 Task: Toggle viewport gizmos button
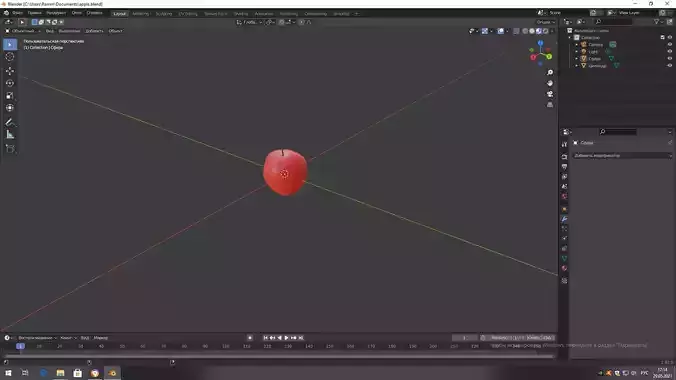click(485, 31)
